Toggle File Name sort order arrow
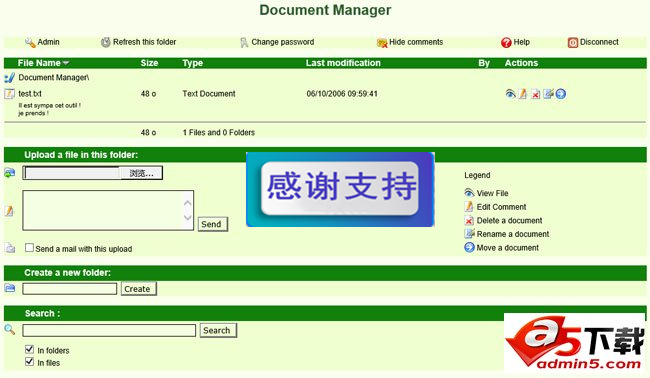Screen dimensions: 650x378 pyautogui.click(x=65, y=63)
